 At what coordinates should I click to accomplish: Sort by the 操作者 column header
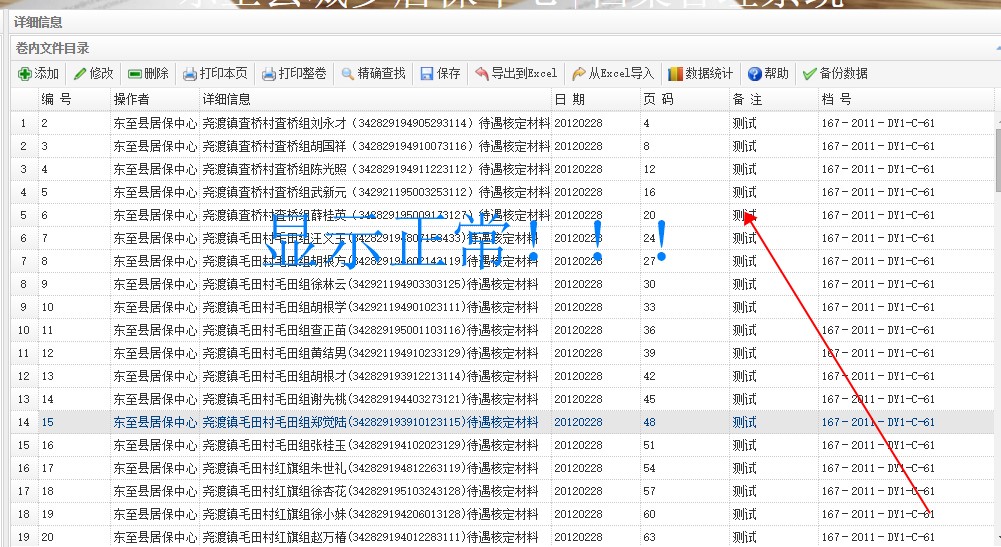tap(155, 99)
